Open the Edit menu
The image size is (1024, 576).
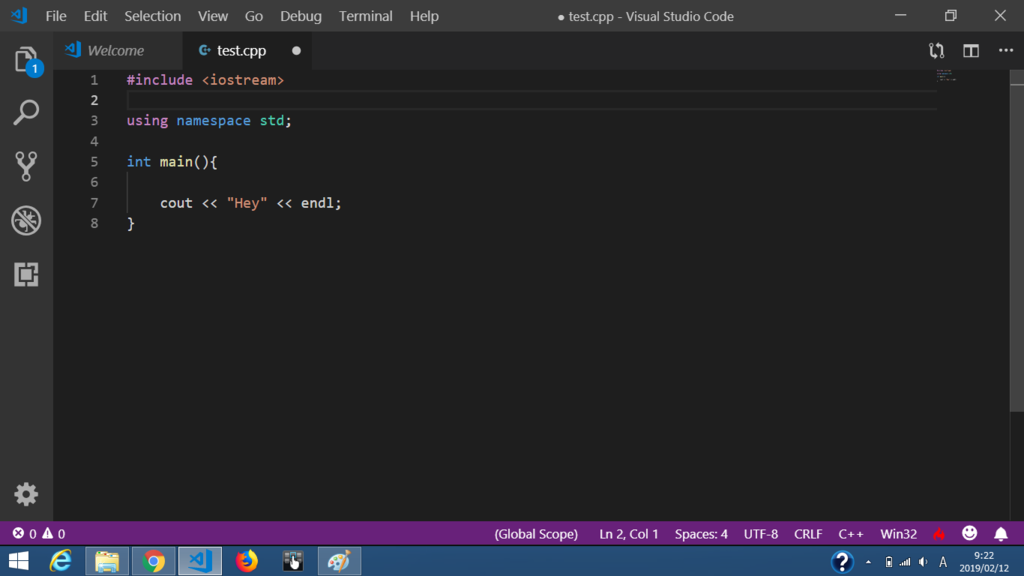coord(95,16)
